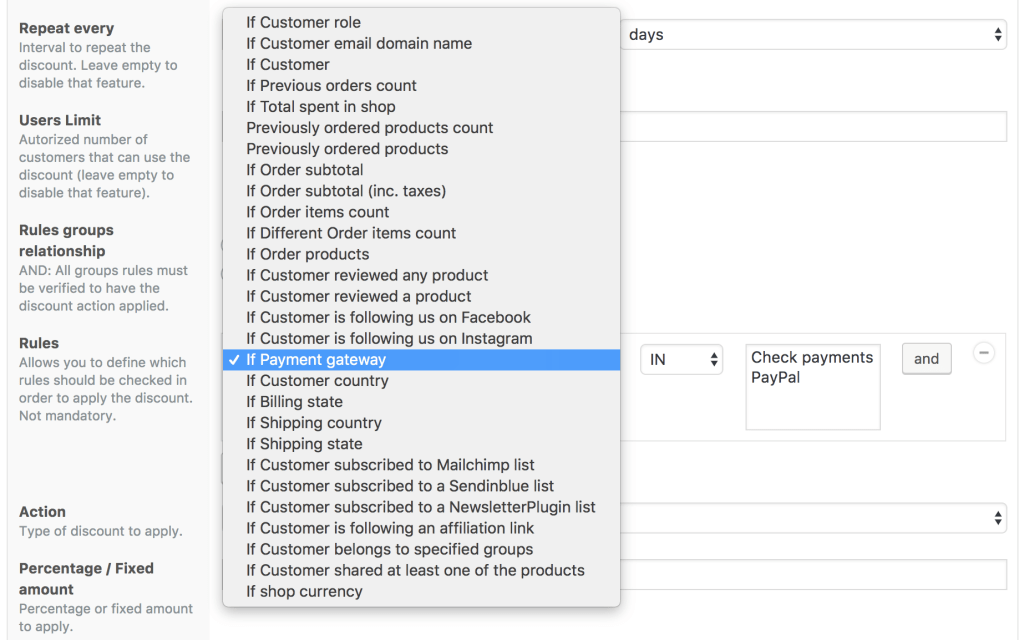The width and height of the screenshot is (1024, 640).
Task: Choose the "If Billing state" rule
Action: click(295, 401)
